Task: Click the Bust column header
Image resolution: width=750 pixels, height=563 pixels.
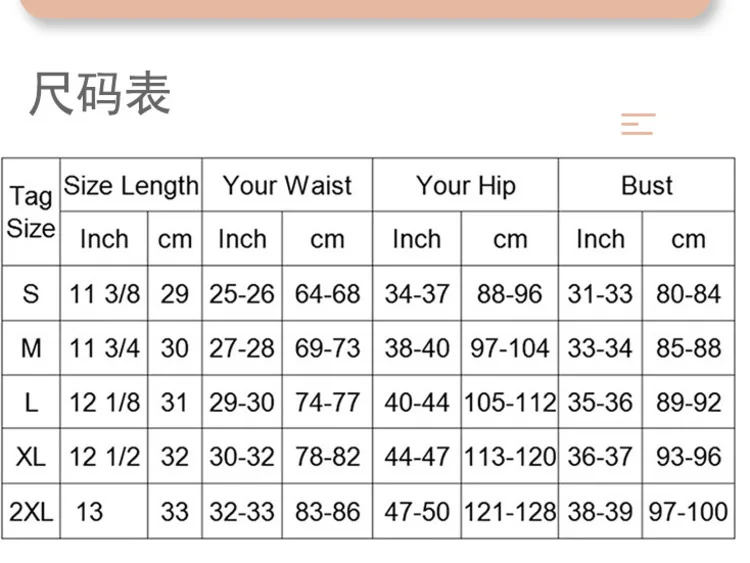Action: point(647,185)
